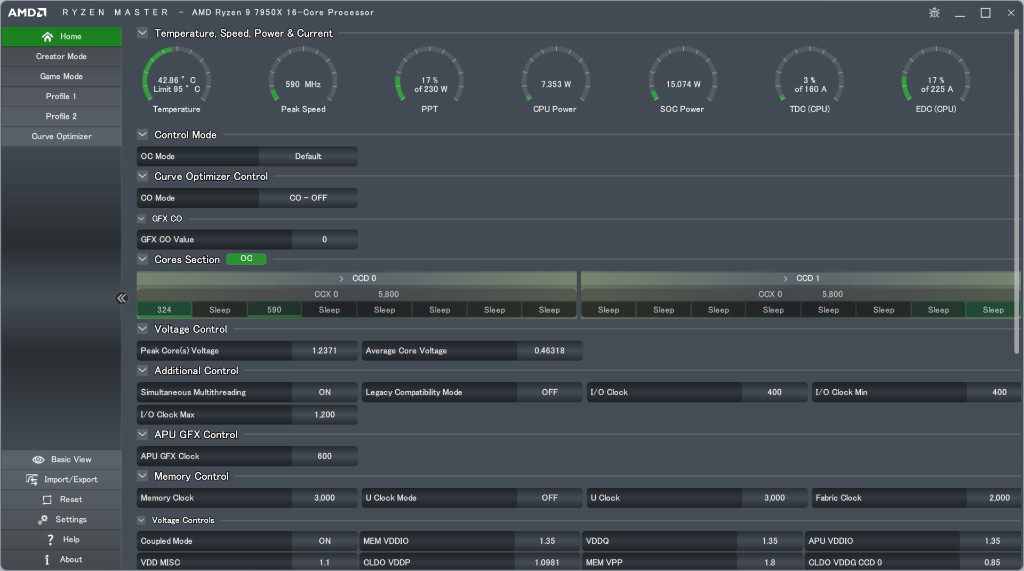Click the eye icon beside Basic View
This screenshot has width=1024, height=571.
(38, 460)
